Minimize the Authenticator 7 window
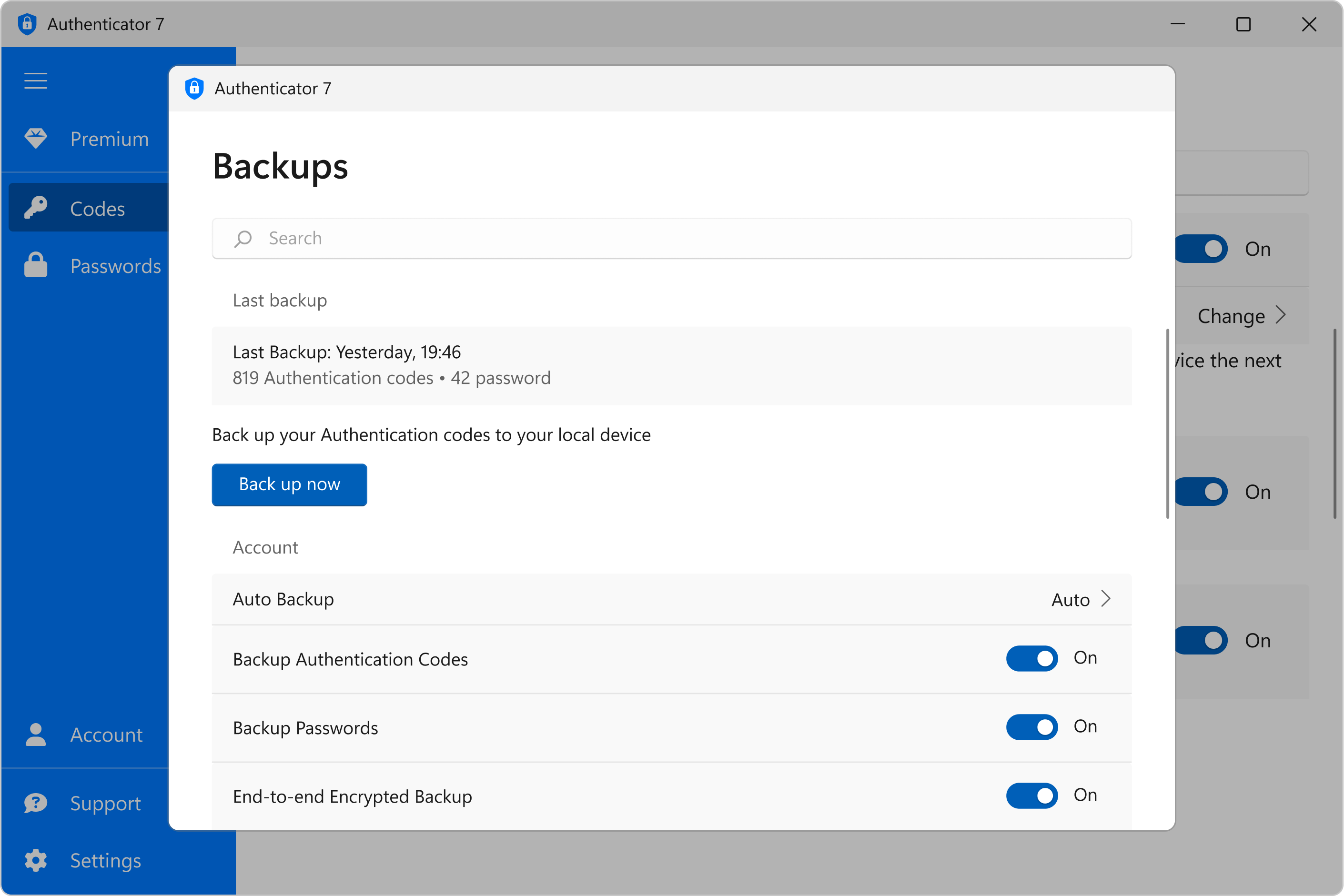The width and height of the screenshot is (1344, 896). pos(1178,24)
